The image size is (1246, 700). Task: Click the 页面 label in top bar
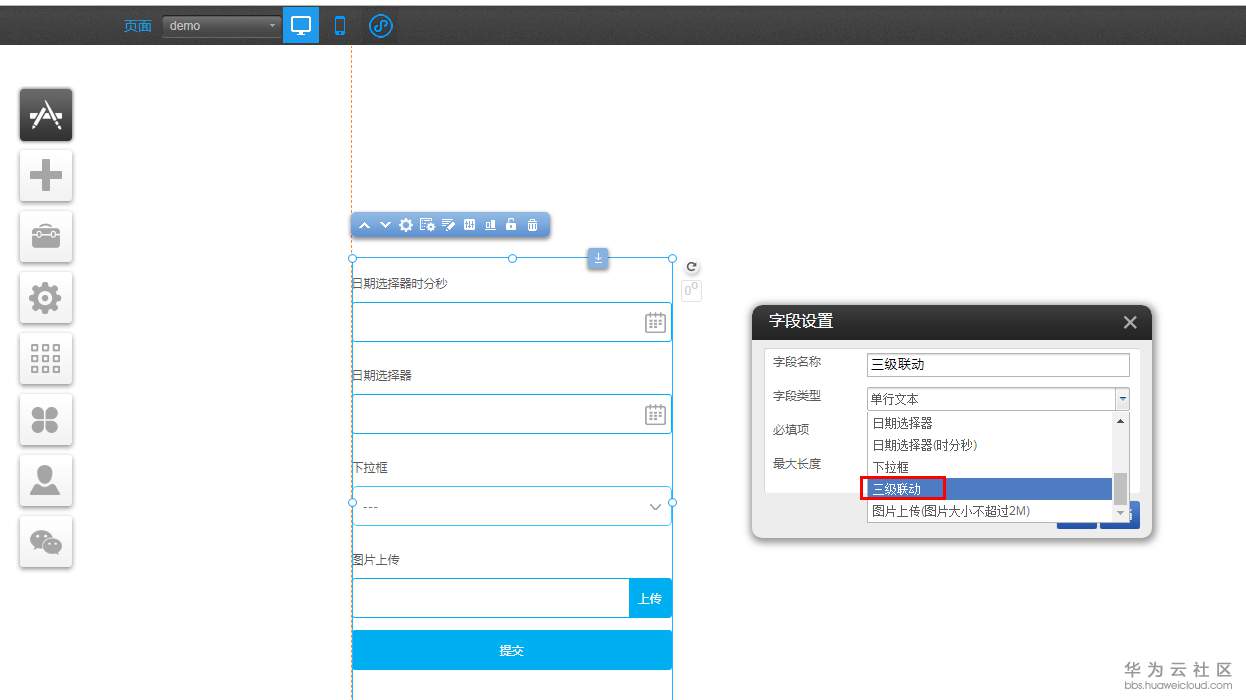(138, 26)
